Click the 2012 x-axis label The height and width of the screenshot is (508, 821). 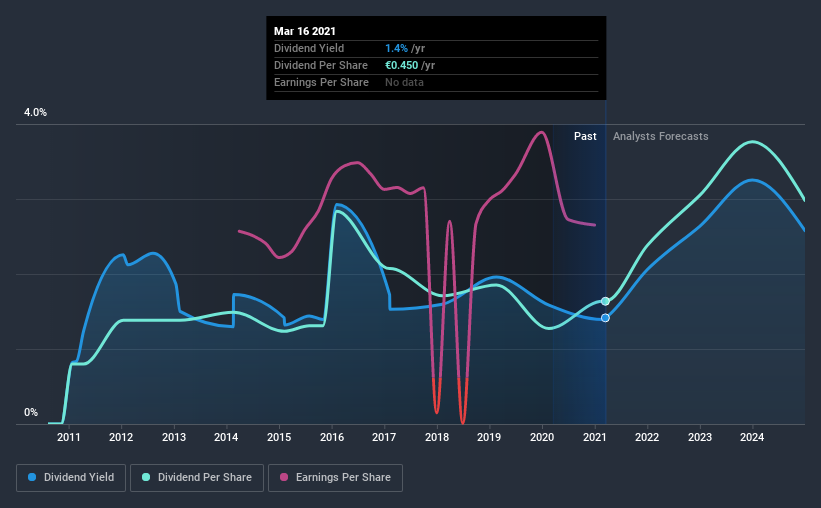click(x=121, y=437)
